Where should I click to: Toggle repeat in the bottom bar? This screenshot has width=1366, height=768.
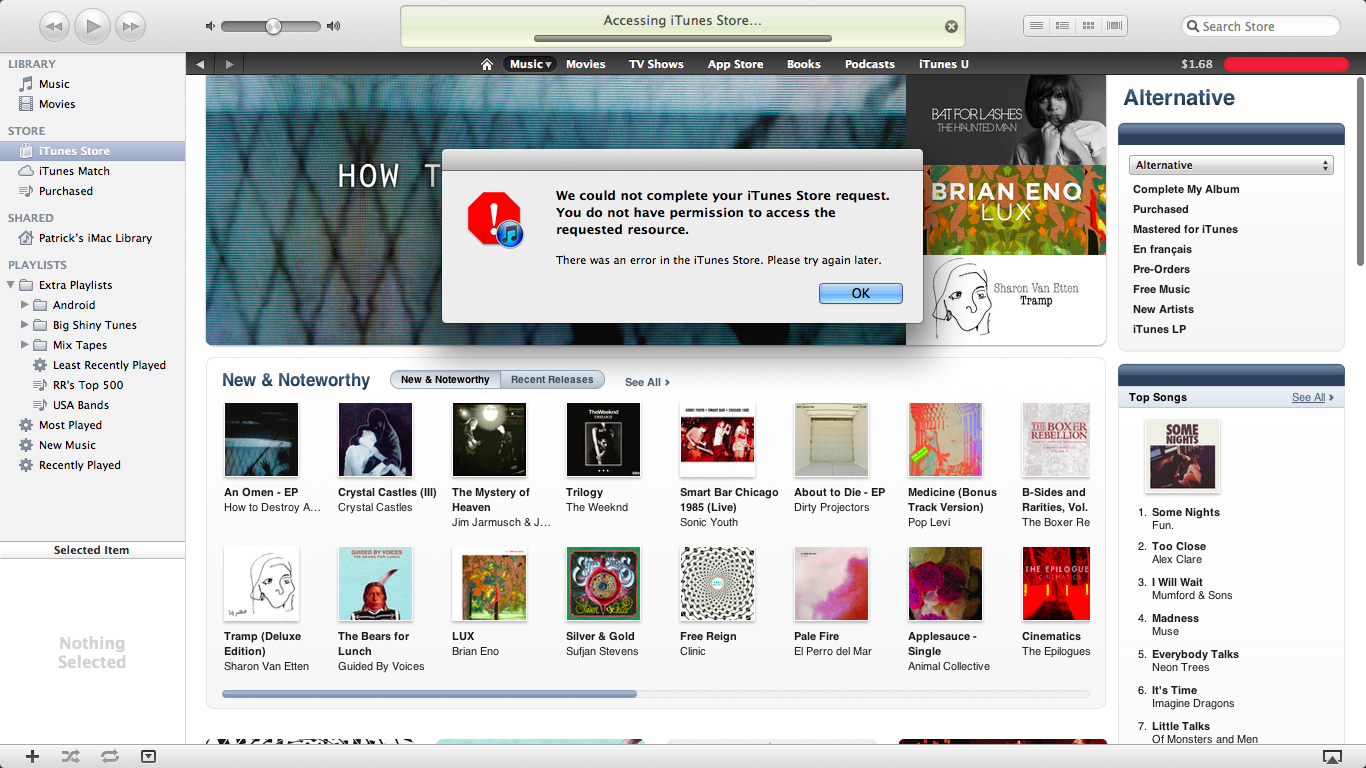109,757
